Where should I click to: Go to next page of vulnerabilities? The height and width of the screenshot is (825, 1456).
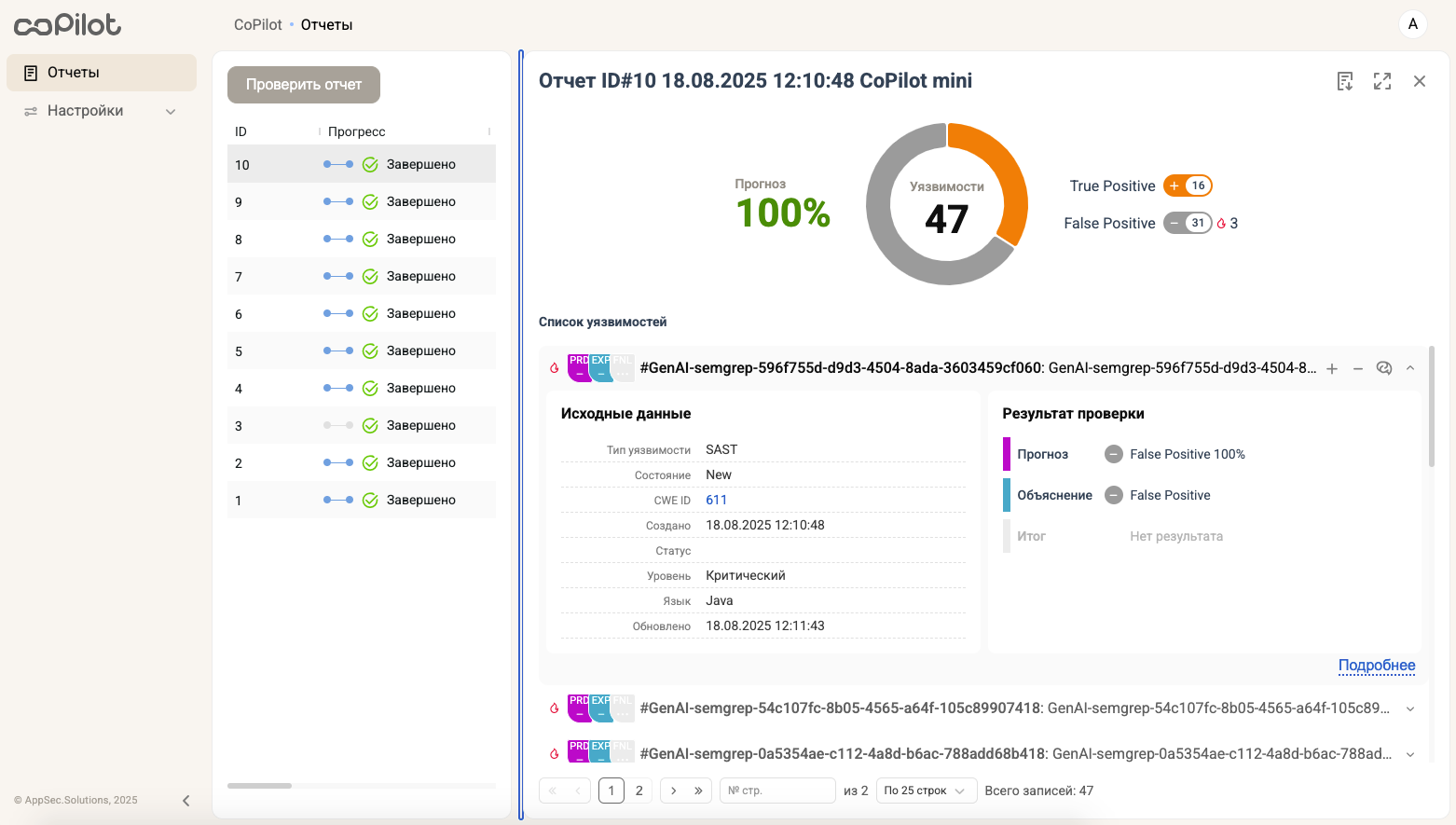(673, 791)
